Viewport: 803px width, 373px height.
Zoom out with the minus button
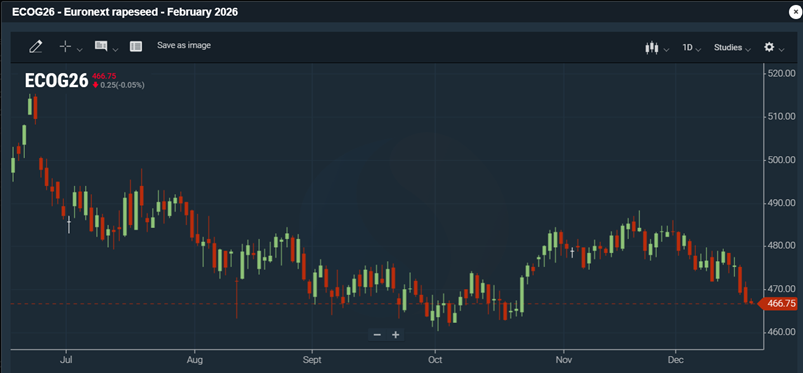coord(377,335)
